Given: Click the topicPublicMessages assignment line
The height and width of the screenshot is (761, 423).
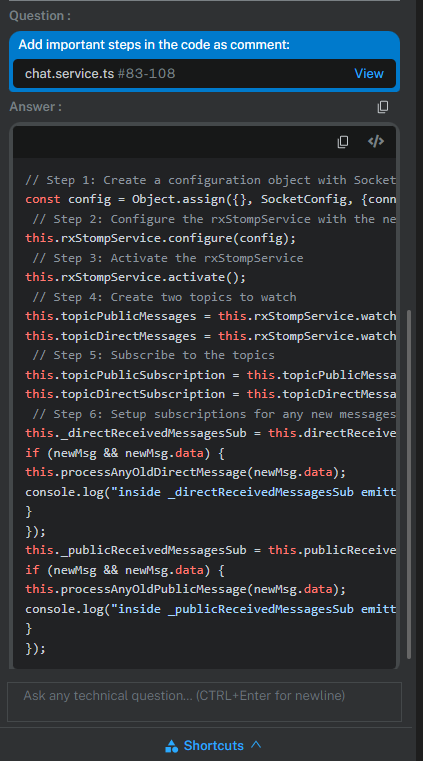Looking at the screenshot, I should tap(211, 316).
